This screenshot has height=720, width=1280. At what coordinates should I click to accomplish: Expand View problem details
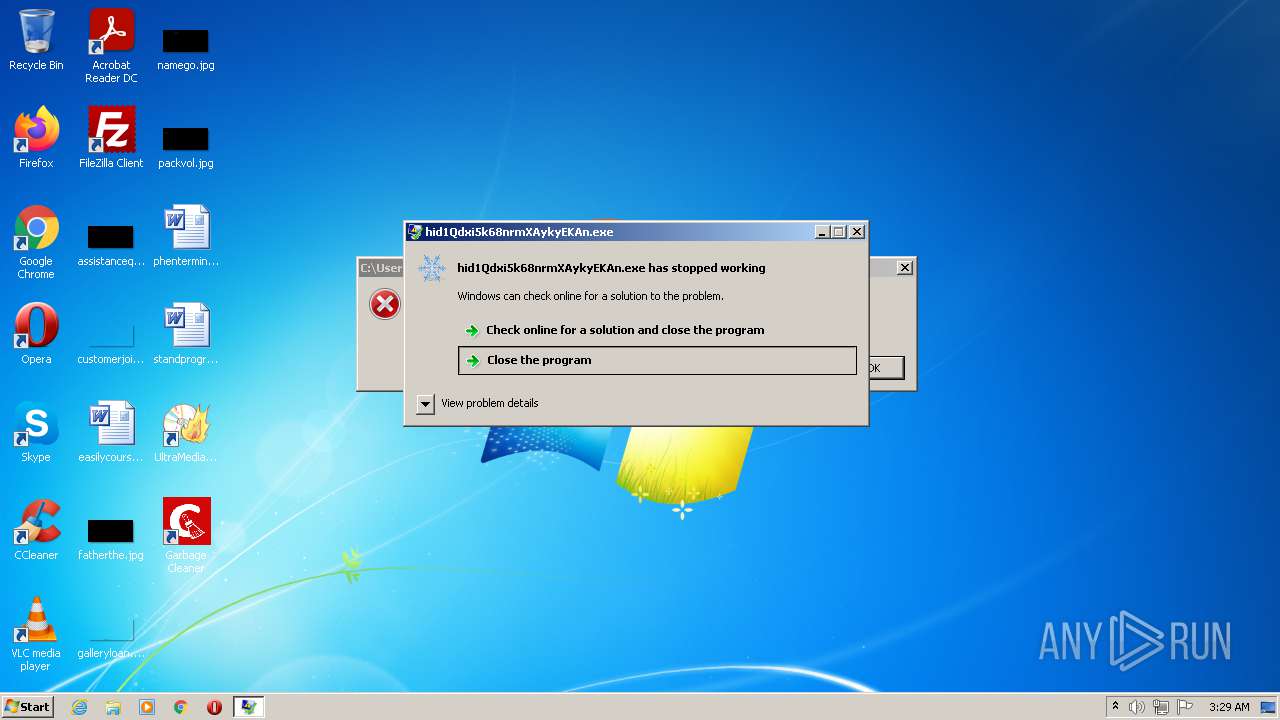(x=426, y=404)
